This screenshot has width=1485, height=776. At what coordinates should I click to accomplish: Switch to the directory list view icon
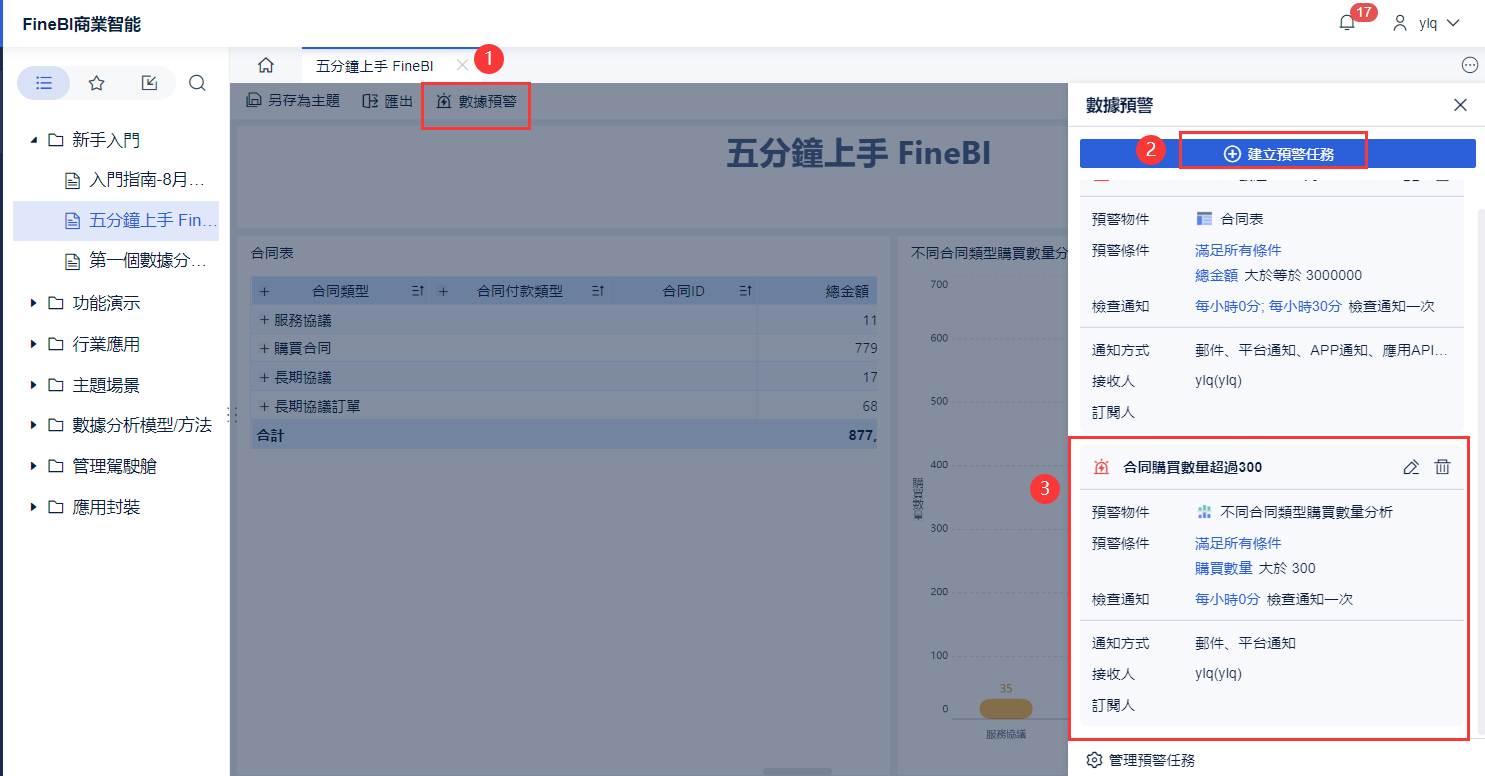pos(44,83)
